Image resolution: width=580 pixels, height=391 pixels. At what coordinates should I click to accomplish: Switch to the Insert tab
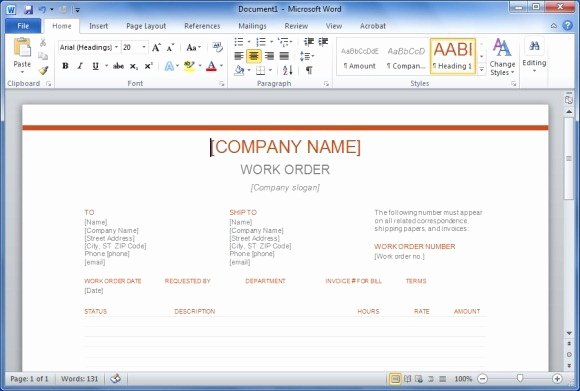click(x=98, y=26)
